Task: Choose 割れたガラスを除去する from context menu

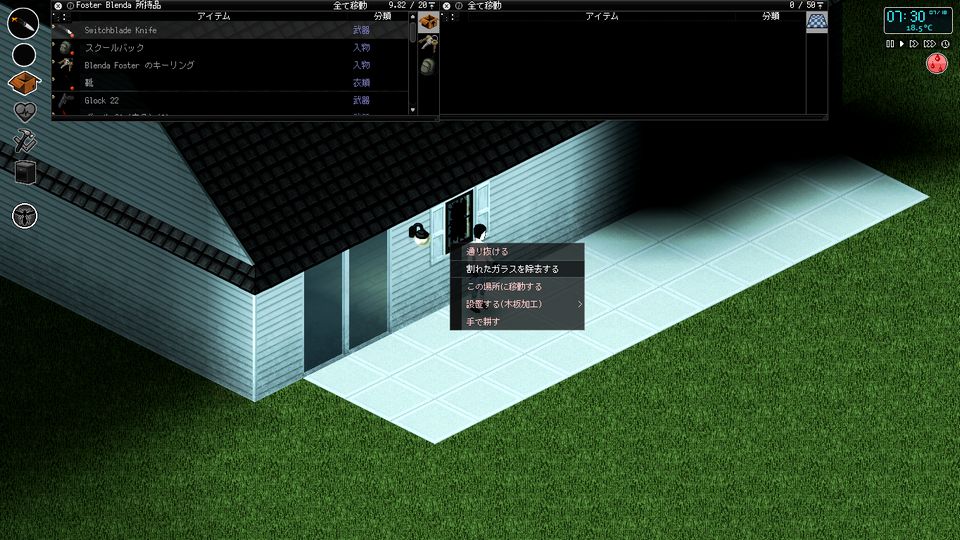Action: coord(517,269)
